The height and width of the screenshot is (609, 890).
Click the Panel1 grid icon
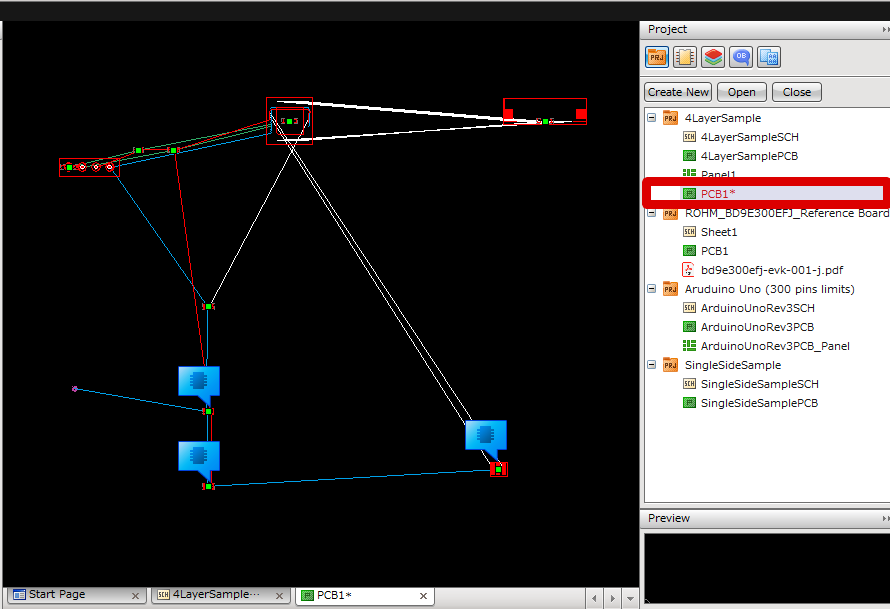pos(690,174)
